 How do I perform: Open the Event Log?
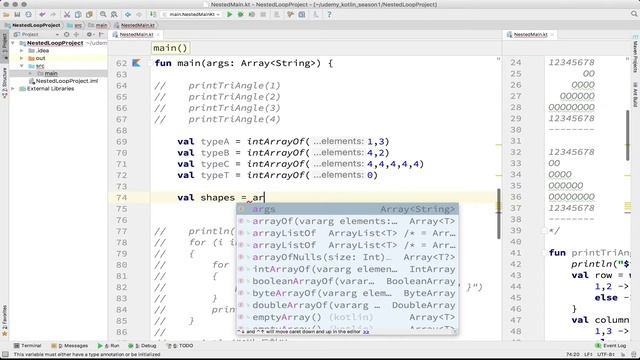(611, 346)
